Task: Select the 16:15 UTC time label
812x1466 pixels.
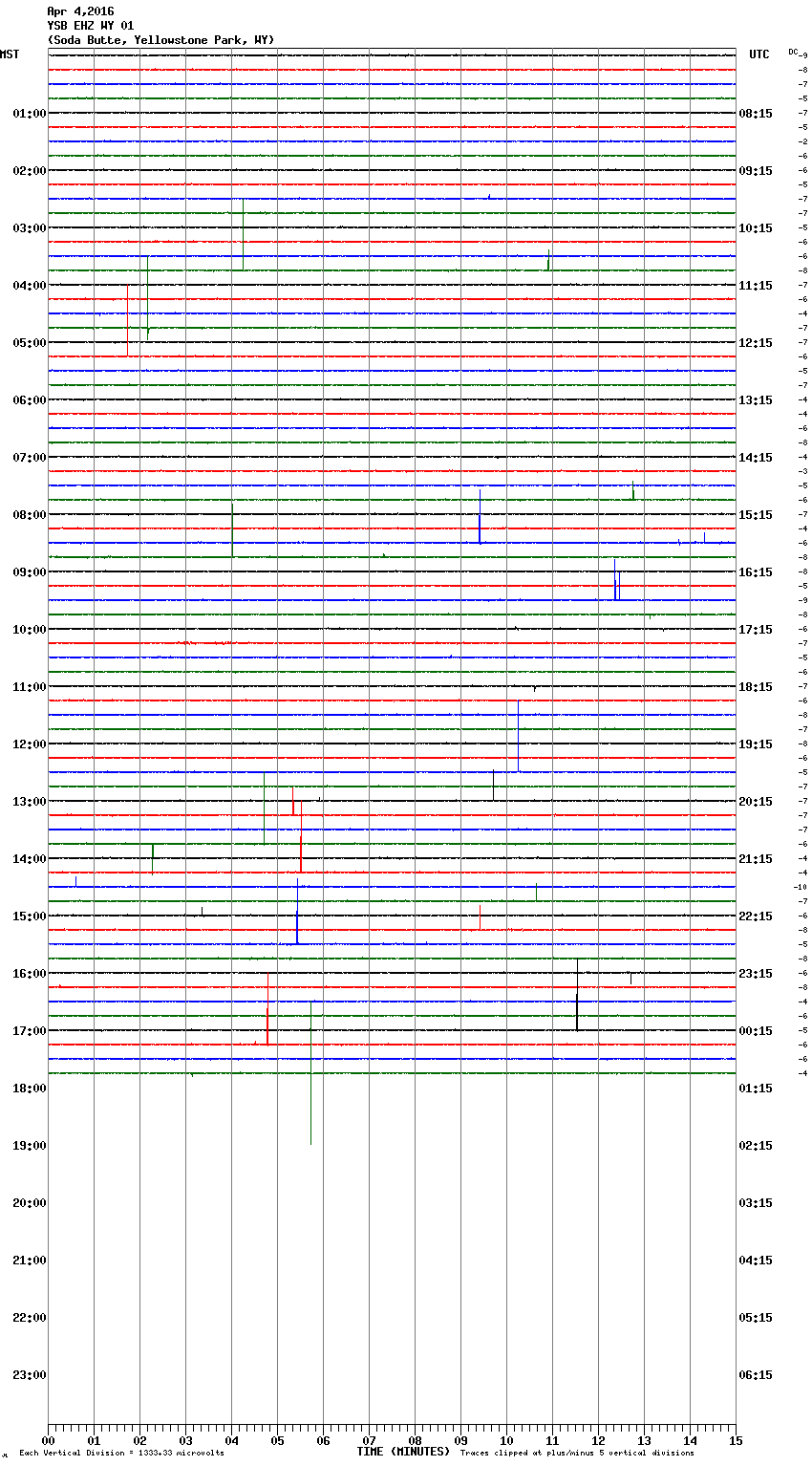Action: point(756,572)
